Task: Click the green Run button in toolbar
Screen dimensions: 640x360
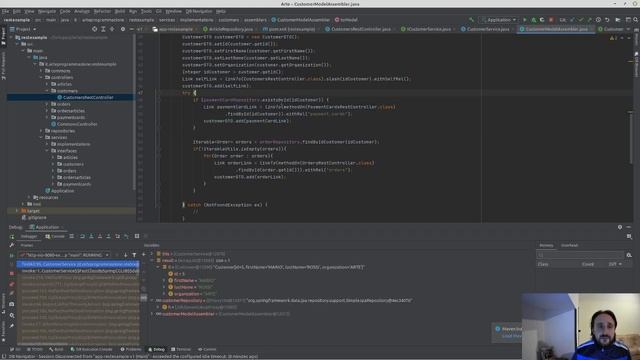Action: pyautogui.click(x=524, y=20)
